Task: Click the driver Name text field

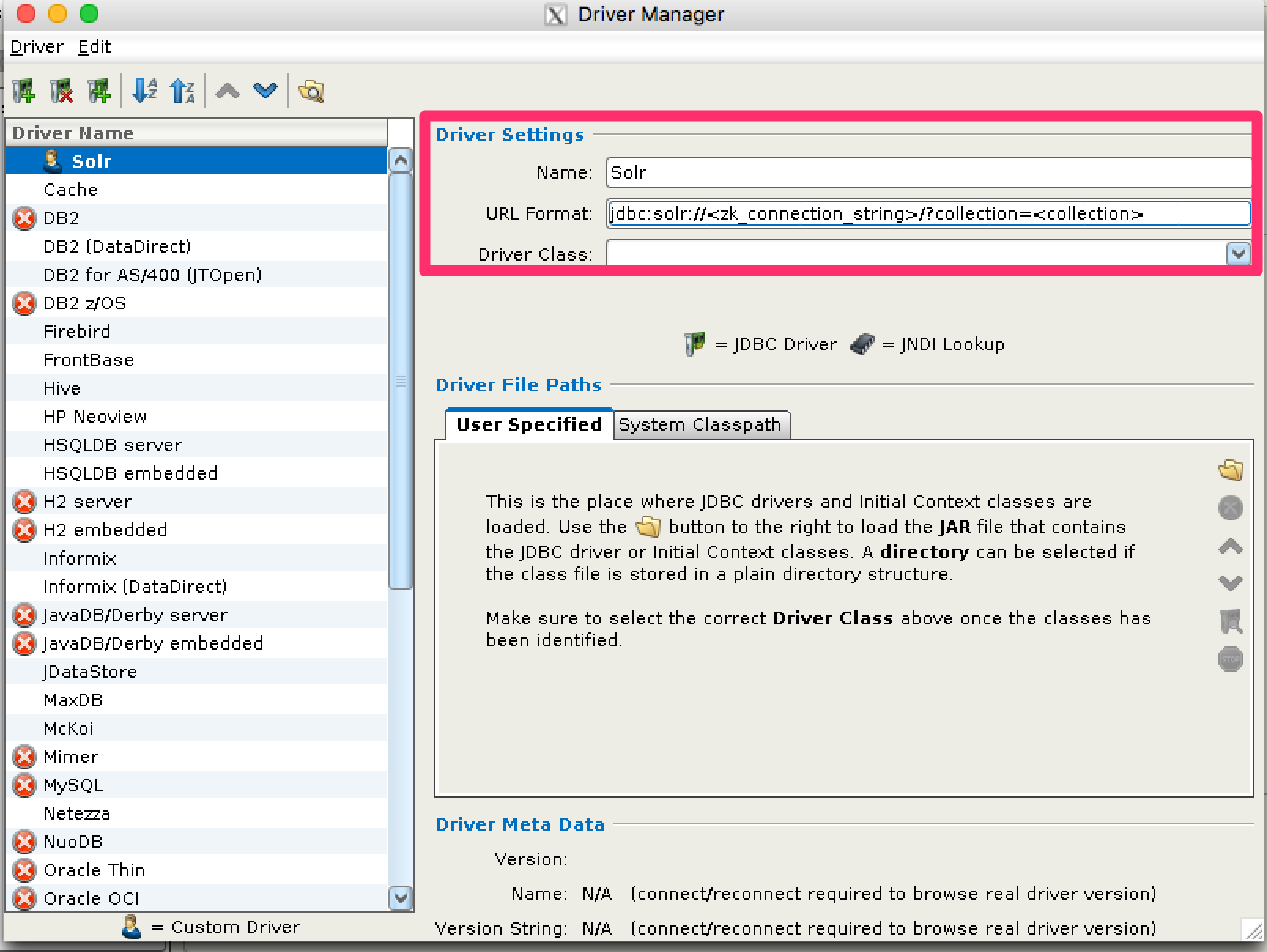Action: point(928,172)
